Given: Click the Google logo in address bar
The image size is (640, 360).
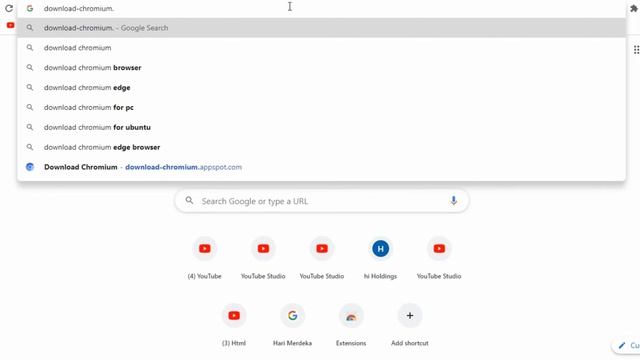Looking at the screenshot, I should (30, 8).
